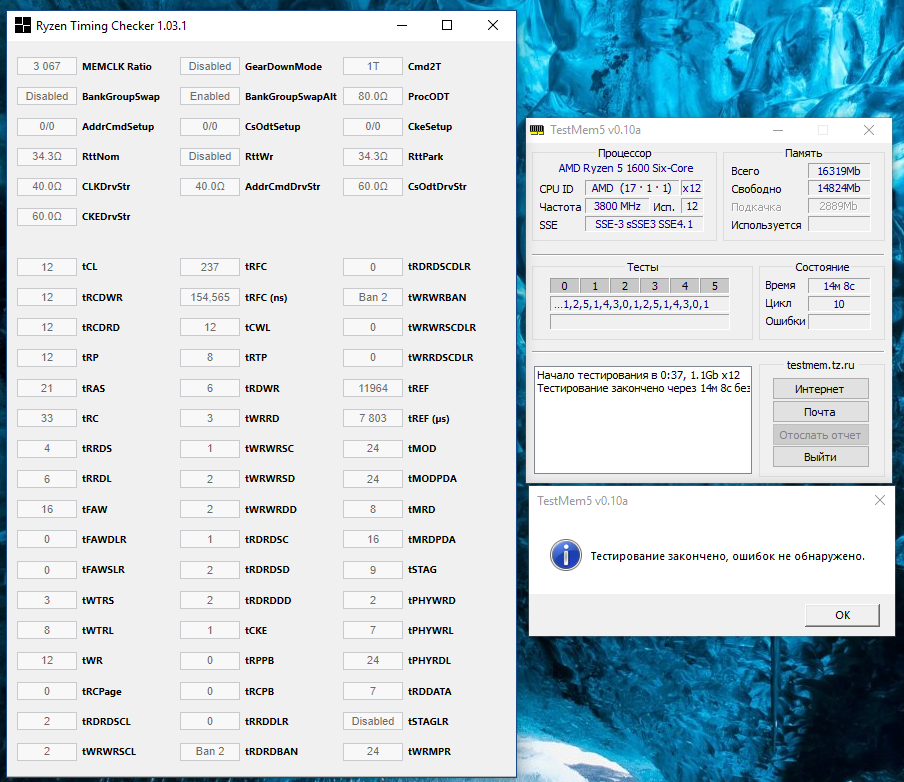
Task: Maximize the Ryzen Timing Checker window
Action: pyautogui.click(x=447, y=25)
